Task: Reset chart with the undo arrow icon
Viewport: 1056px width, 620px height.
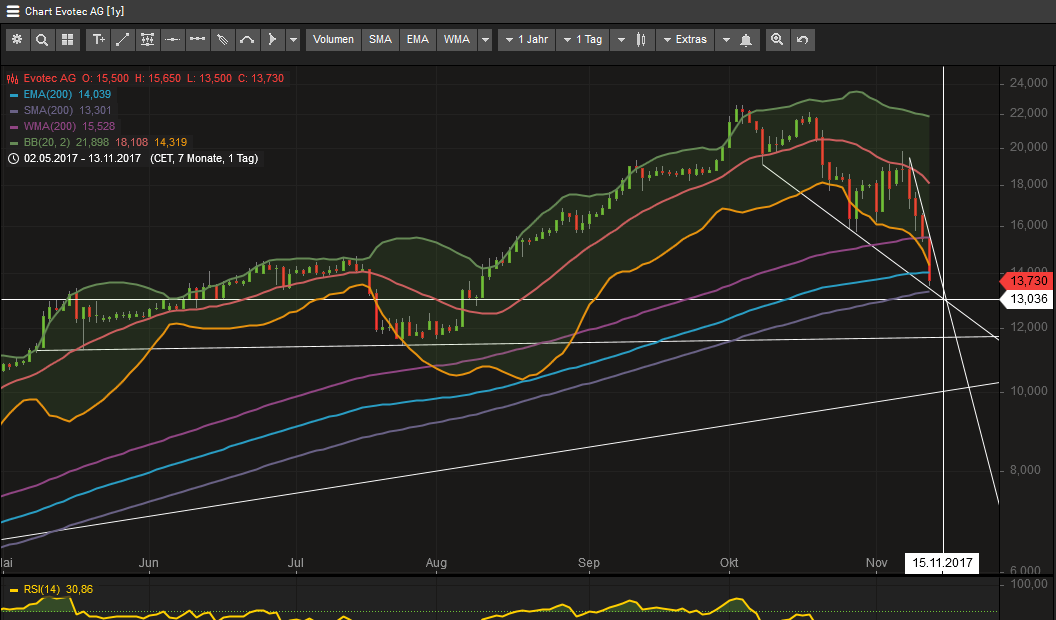Action: [x=802, y=40]
